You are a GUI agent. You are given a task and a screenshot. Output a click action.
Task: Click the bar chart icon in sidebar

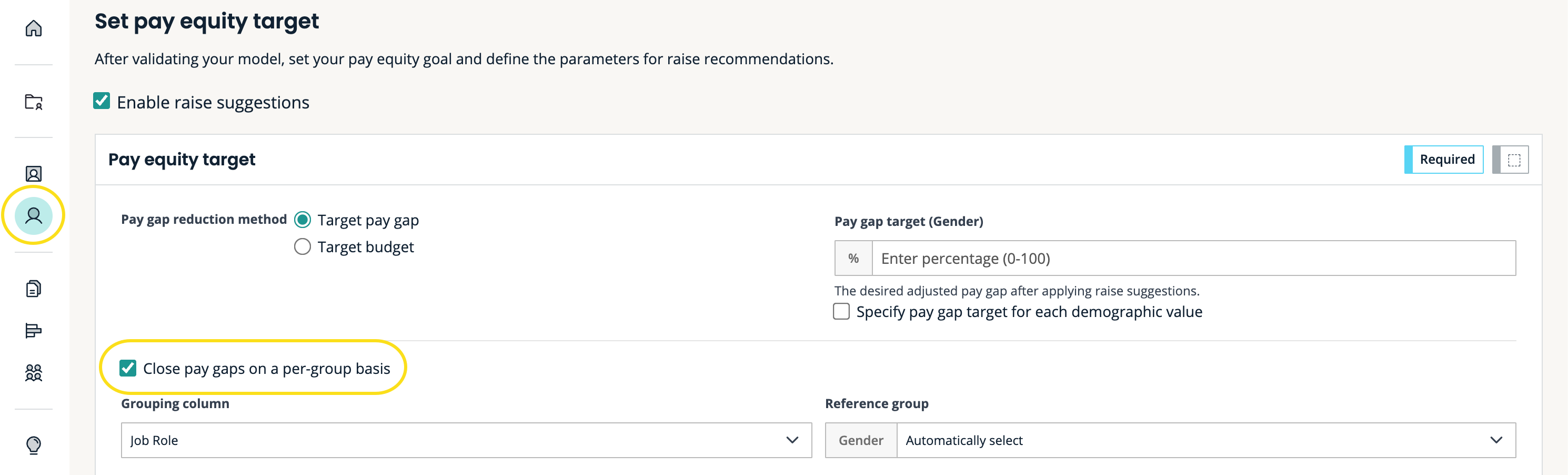(34, 330)
